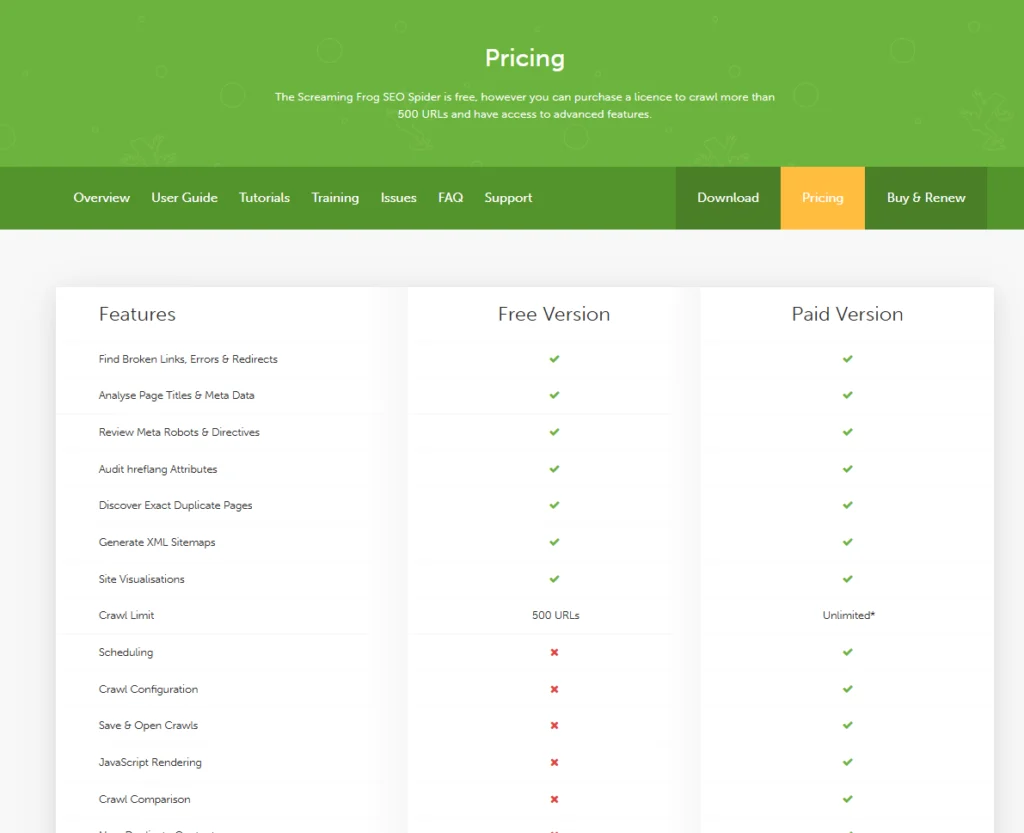Open the Overview tab

(x=101, y=198)
